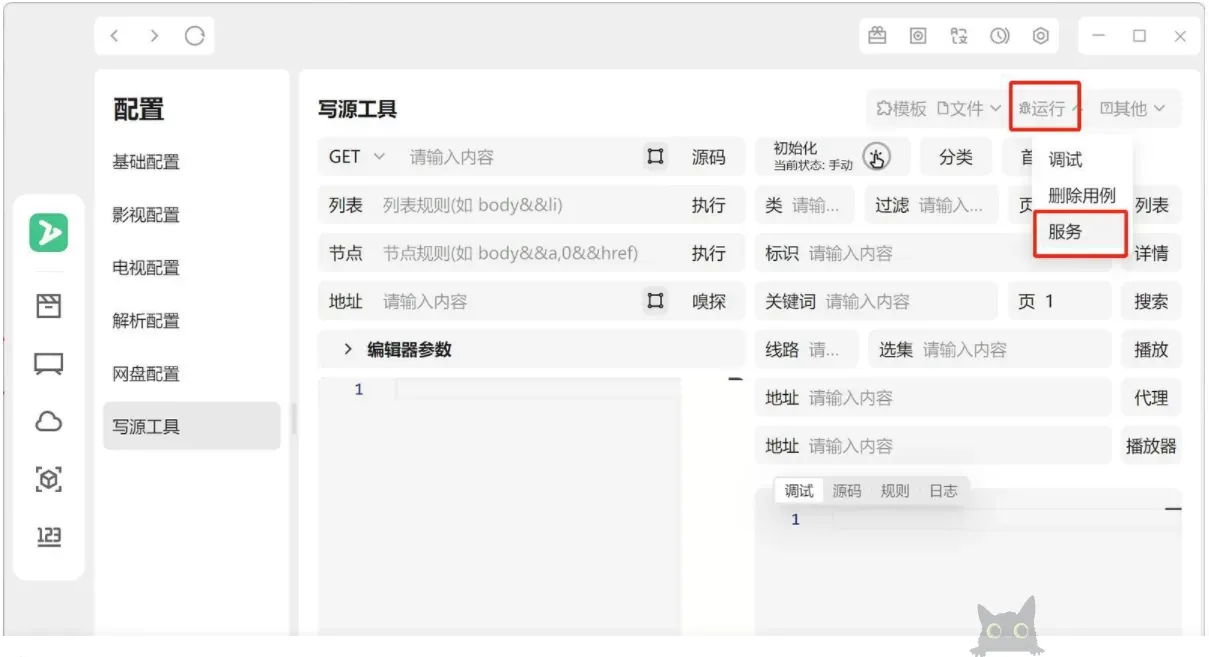Viewport: 1209px width, 657px height.
Task: Select 服务 from the 运行 menu
Action: tap(1065, 232)
